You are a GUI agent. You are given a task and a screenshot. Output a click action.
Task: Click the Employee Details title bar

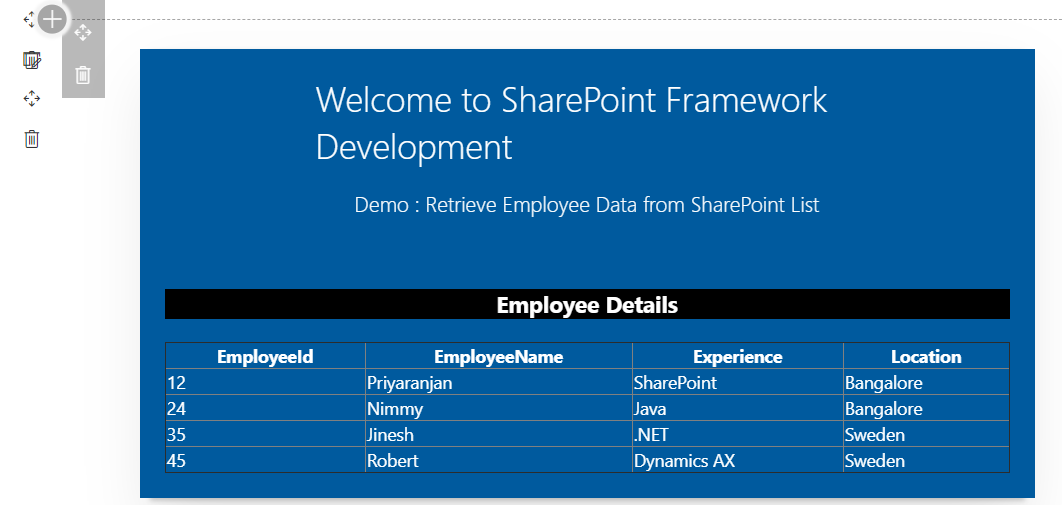(x=587, y=305)
